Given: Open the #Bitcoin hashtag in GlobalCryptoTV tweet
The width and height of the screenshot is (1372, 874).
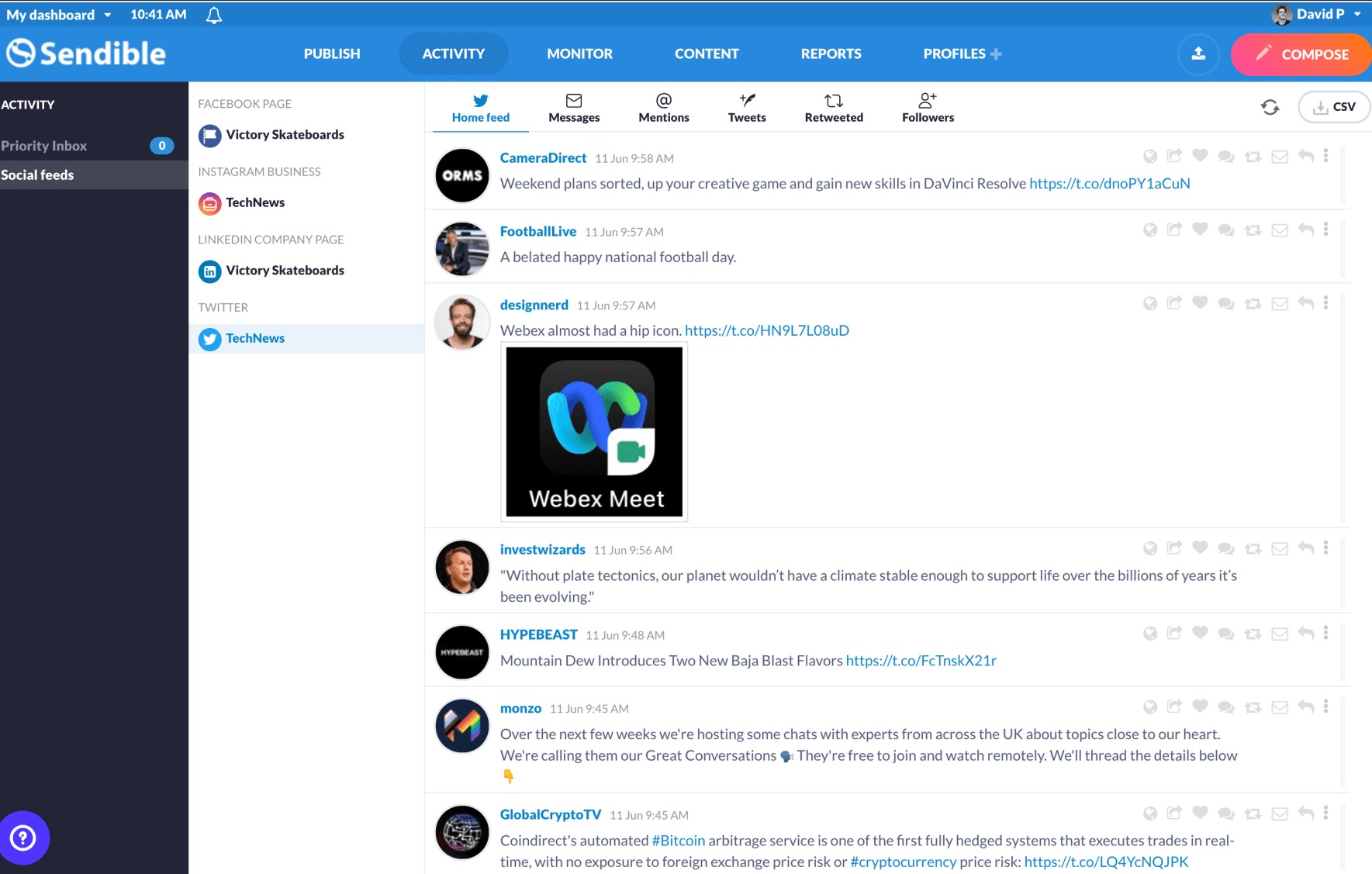Looking at the screenshot, I should pos(679,841).
